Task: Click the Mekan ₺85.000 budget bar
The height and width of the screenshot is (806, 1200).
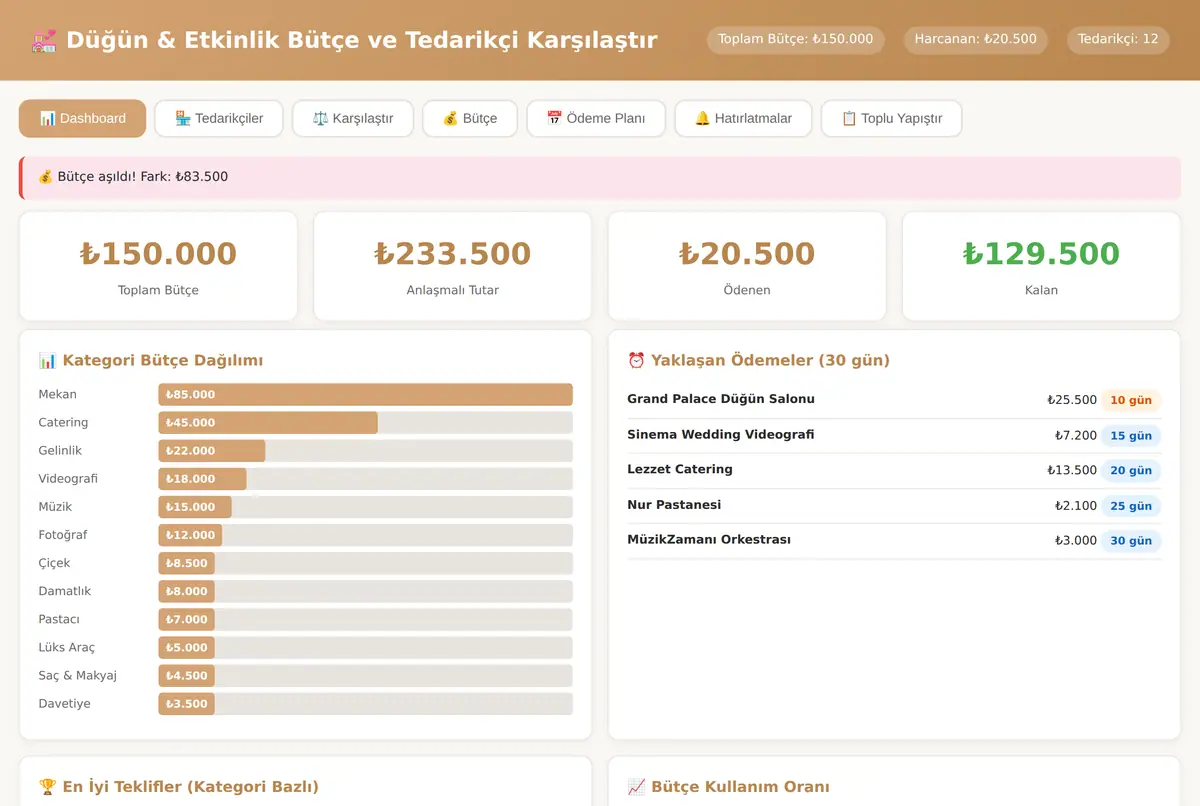Action: tap(365, 394)
